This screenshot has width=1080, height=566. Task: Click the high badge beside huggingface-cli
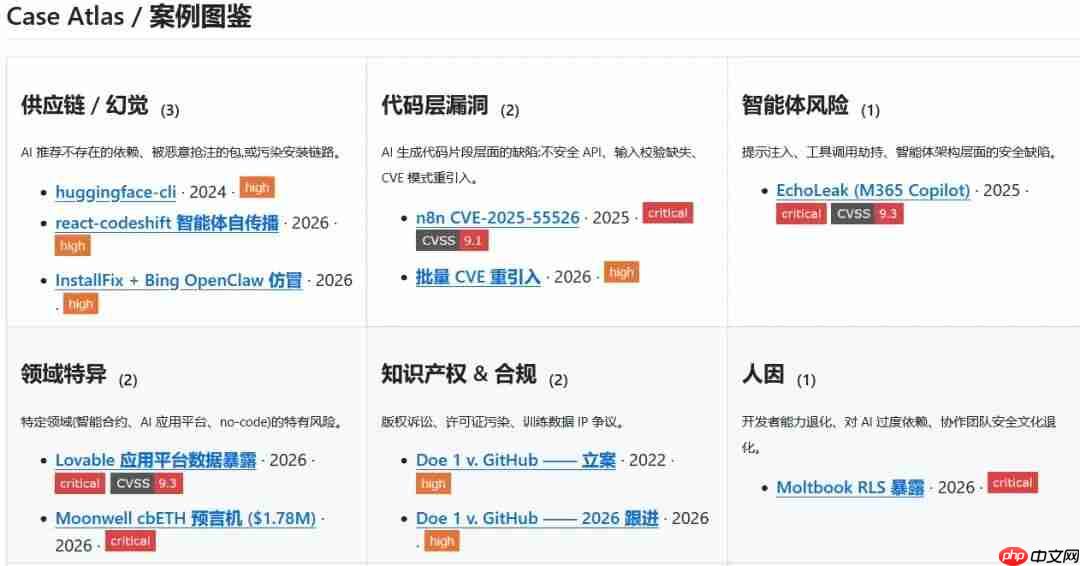[x=257, y=188]
